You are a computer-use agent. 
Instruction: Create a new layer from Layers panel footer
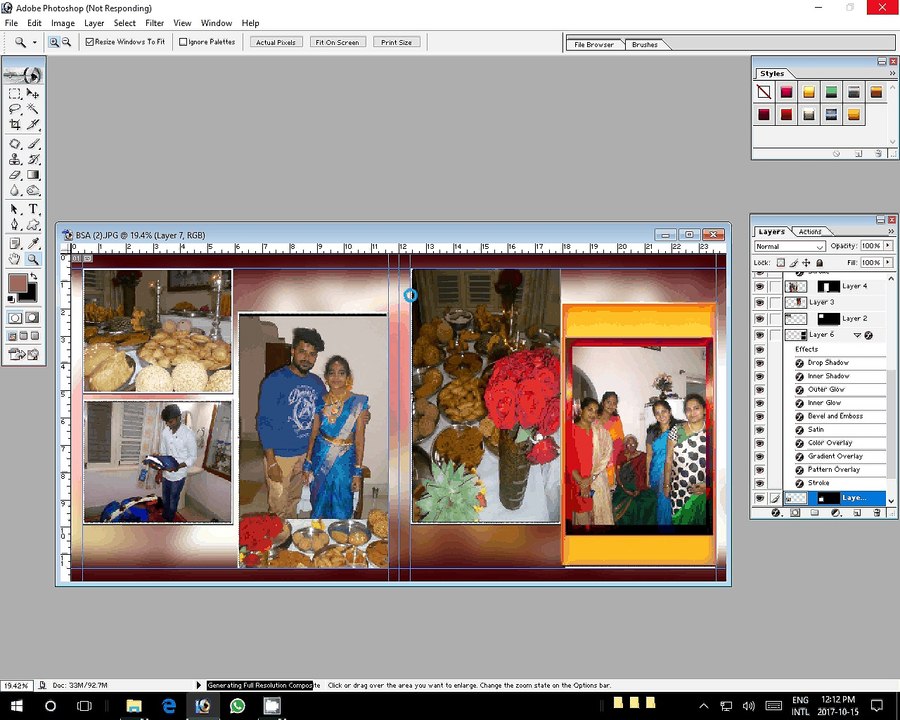(857, 513)
